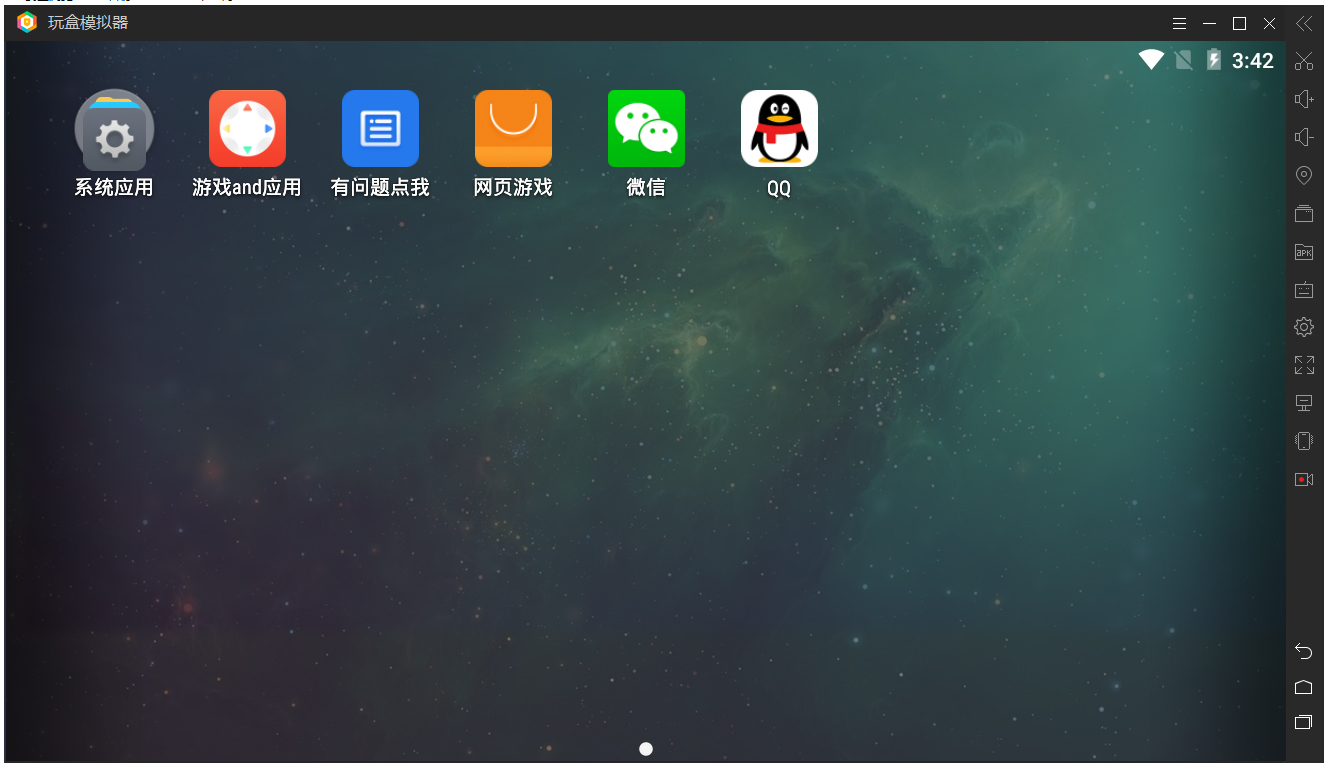Increase volume with speaker plus icon
1327x766 pixels.
click(1304, 99)
